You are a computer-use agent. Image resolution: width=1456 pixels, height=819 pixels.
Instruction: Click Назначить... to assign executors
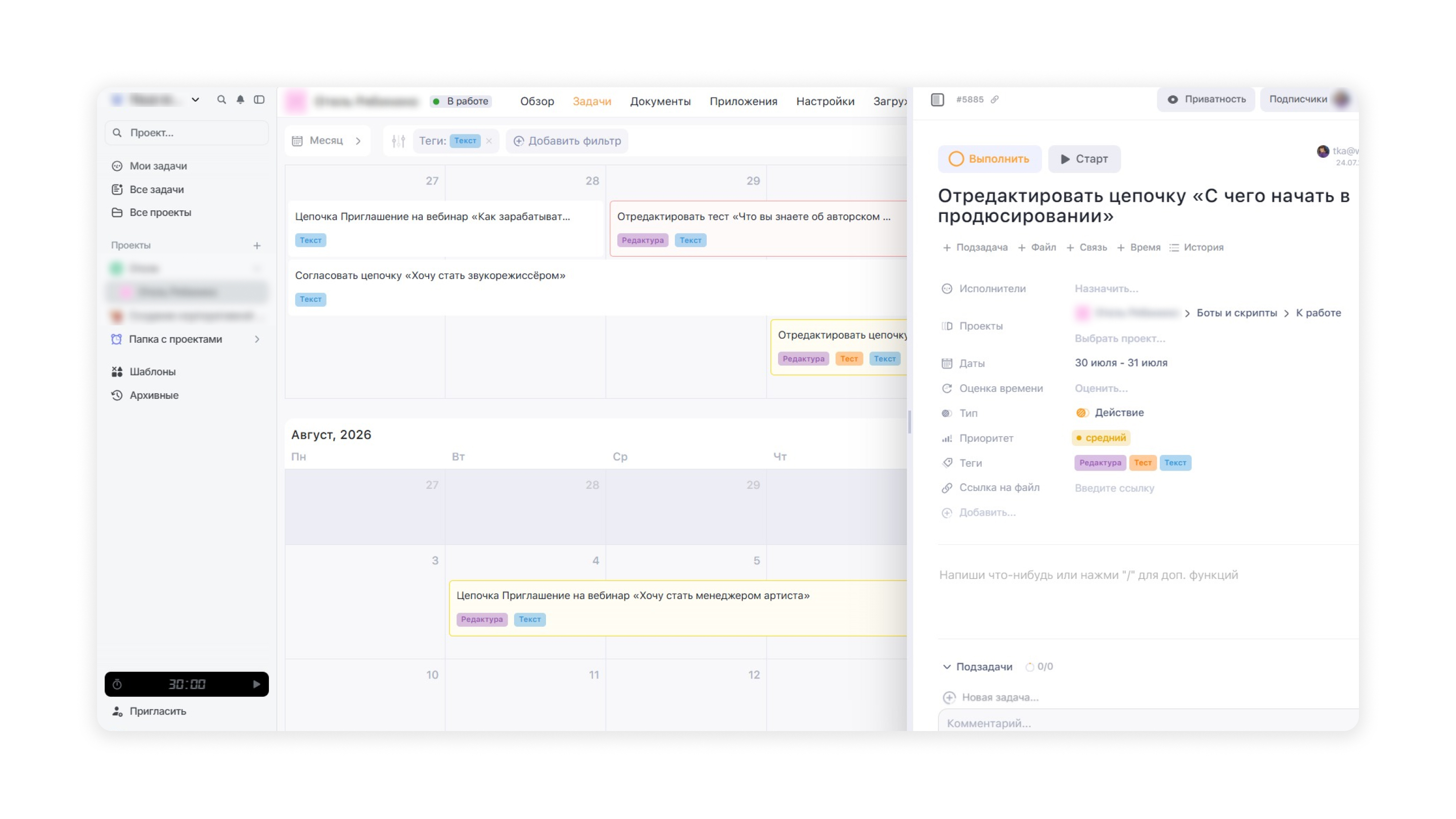pyautogui.click(x=1107, y=289)
